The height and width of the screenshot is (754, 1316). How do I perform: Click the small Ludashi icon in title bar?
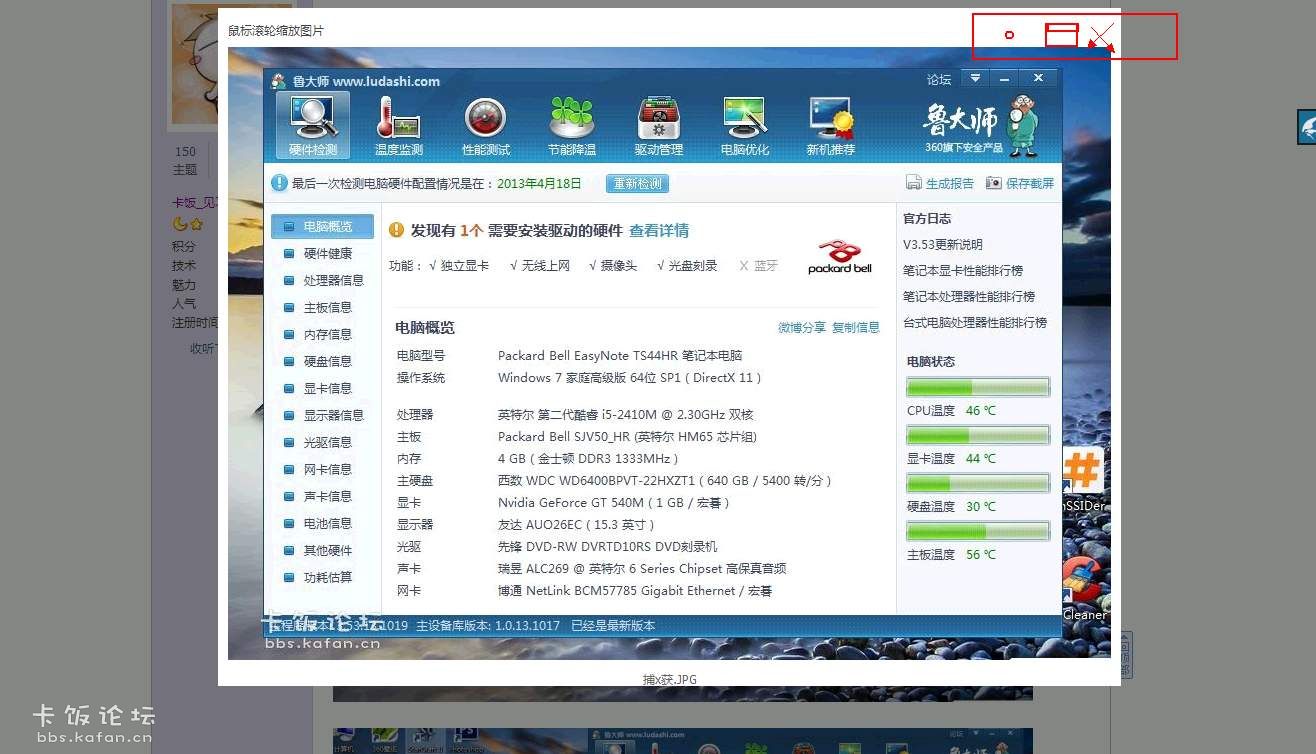278,81
